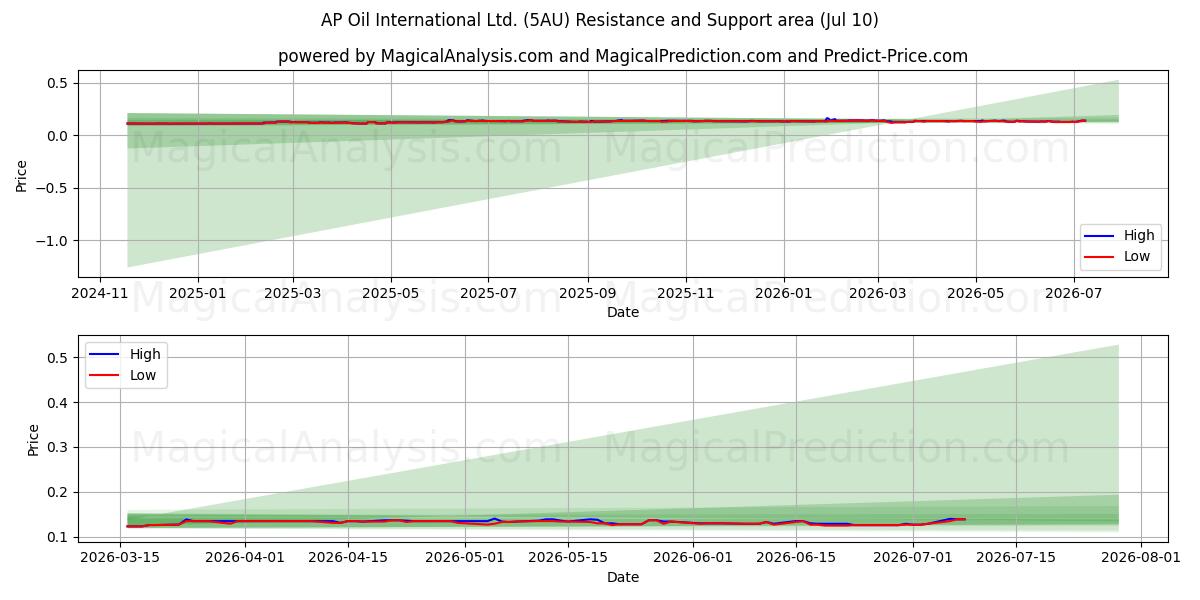Click the 2026-01 date tick on top chart
This screenshot has width=1200, height=600.
783,293
